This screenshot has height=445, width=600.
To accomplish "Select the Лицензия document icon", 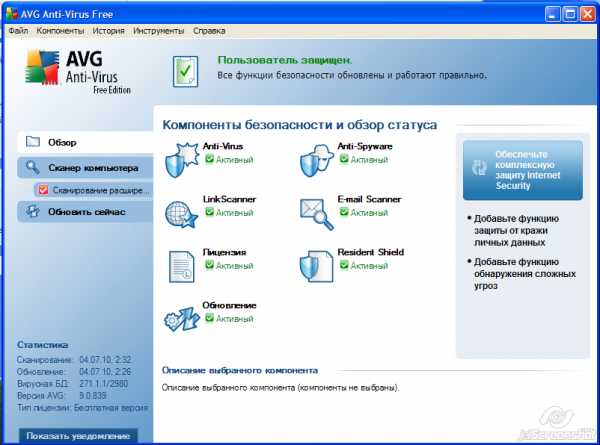I will coord(181,266).
